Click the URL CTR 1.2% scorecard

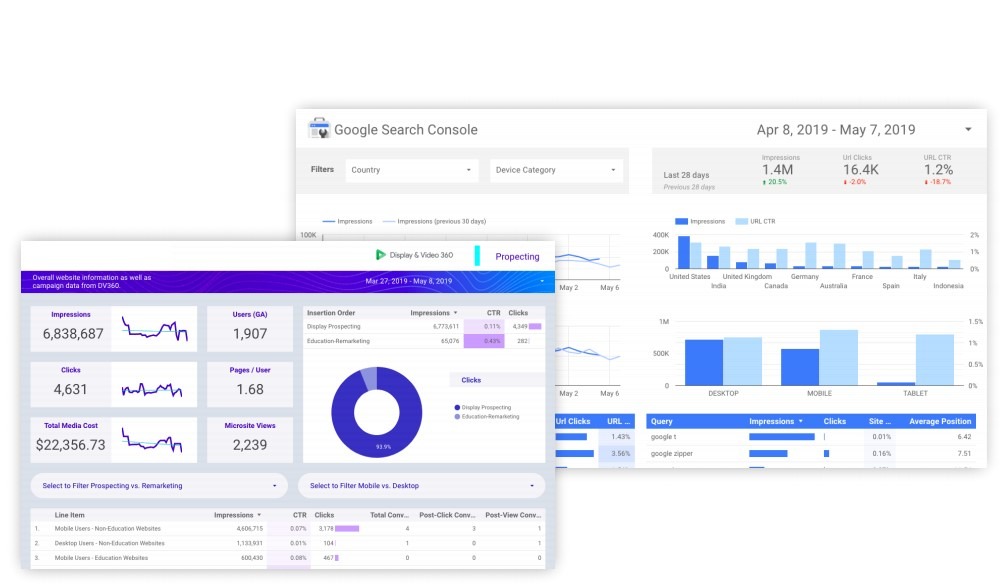click(x=938, y=170)
